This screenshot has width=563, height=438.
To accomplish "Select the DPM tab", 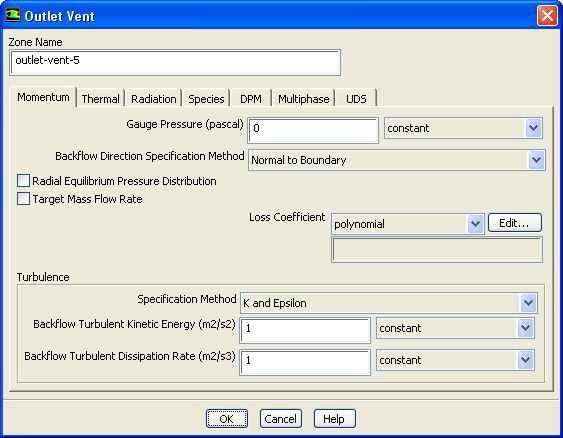I will [251, 98].
